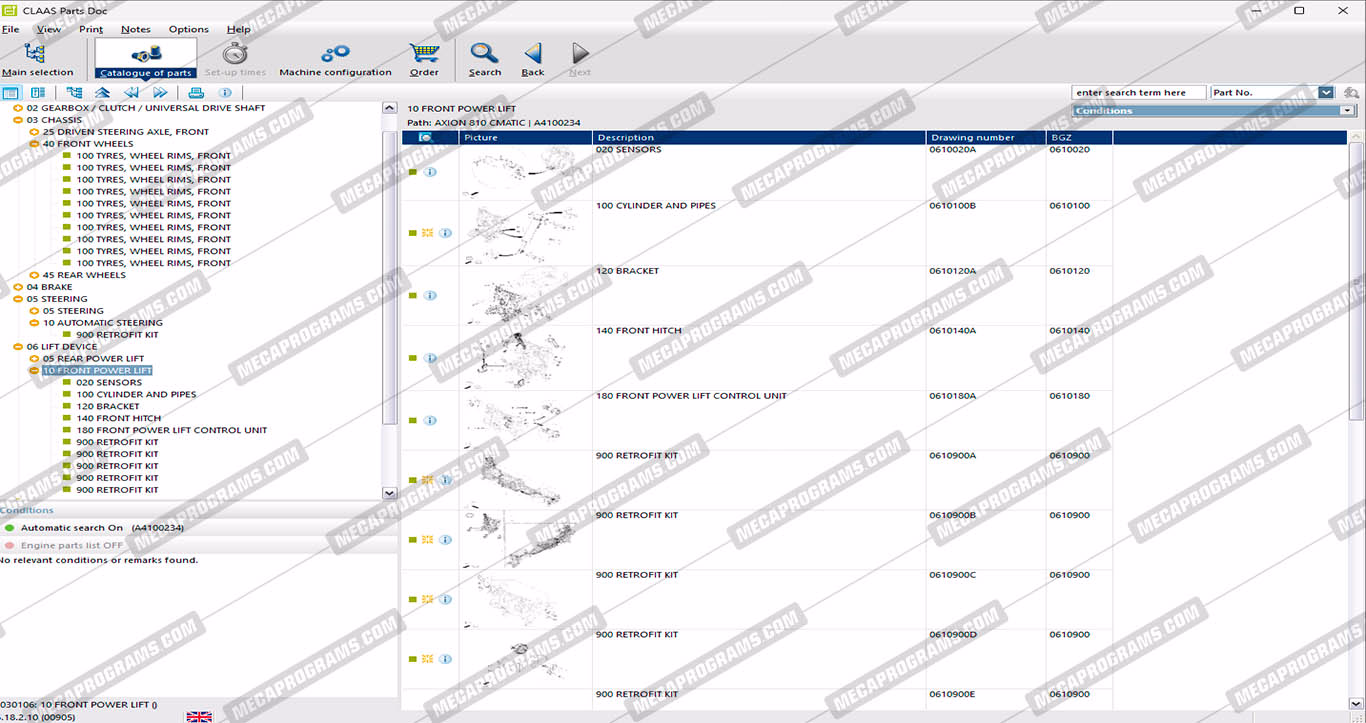This screenshot has width=1366, height=723.
Task: Open the Notes menu
Action: coord(136,30)
